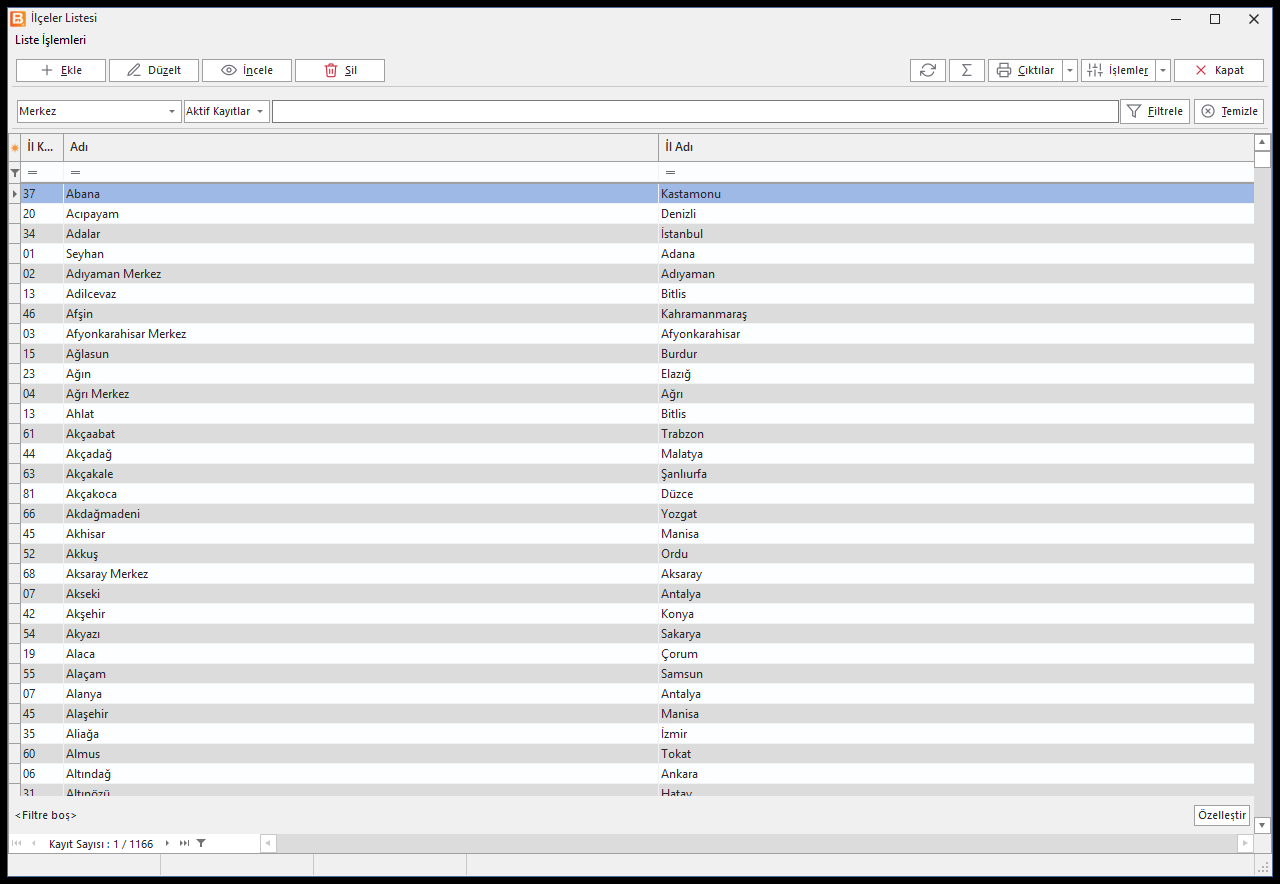Click the Adı filter row cell

click(361, 173)
